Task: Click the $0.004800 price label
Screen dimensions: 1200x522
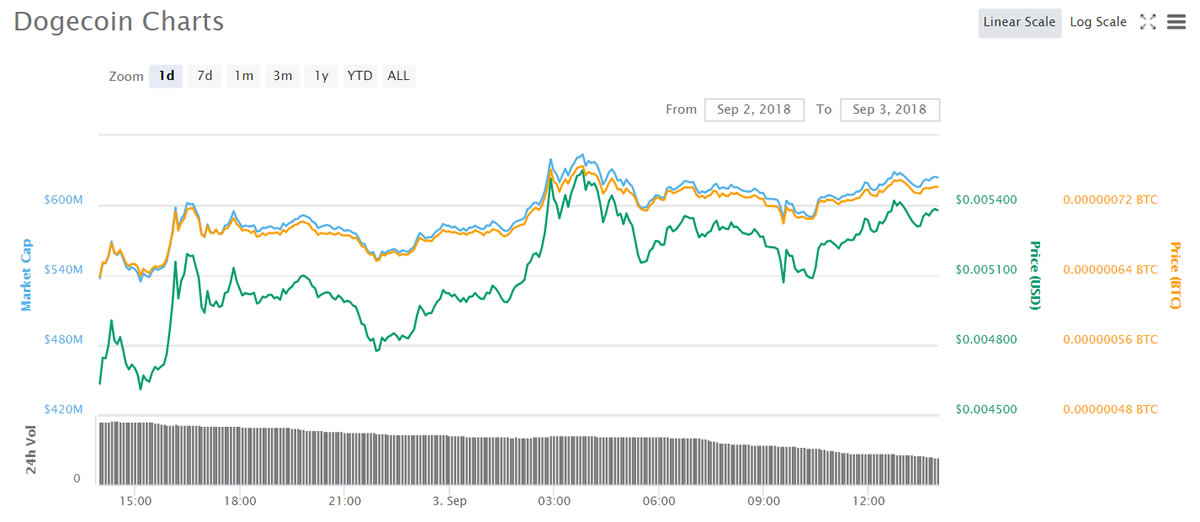Action: tap(986, 340)
